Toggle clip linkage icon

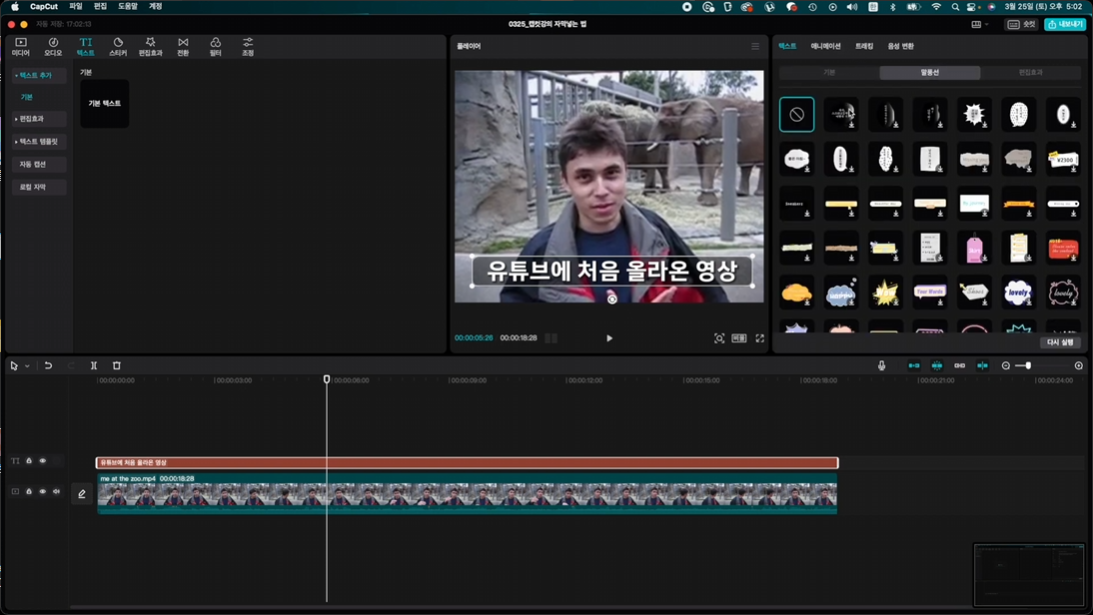click(960, 365)
